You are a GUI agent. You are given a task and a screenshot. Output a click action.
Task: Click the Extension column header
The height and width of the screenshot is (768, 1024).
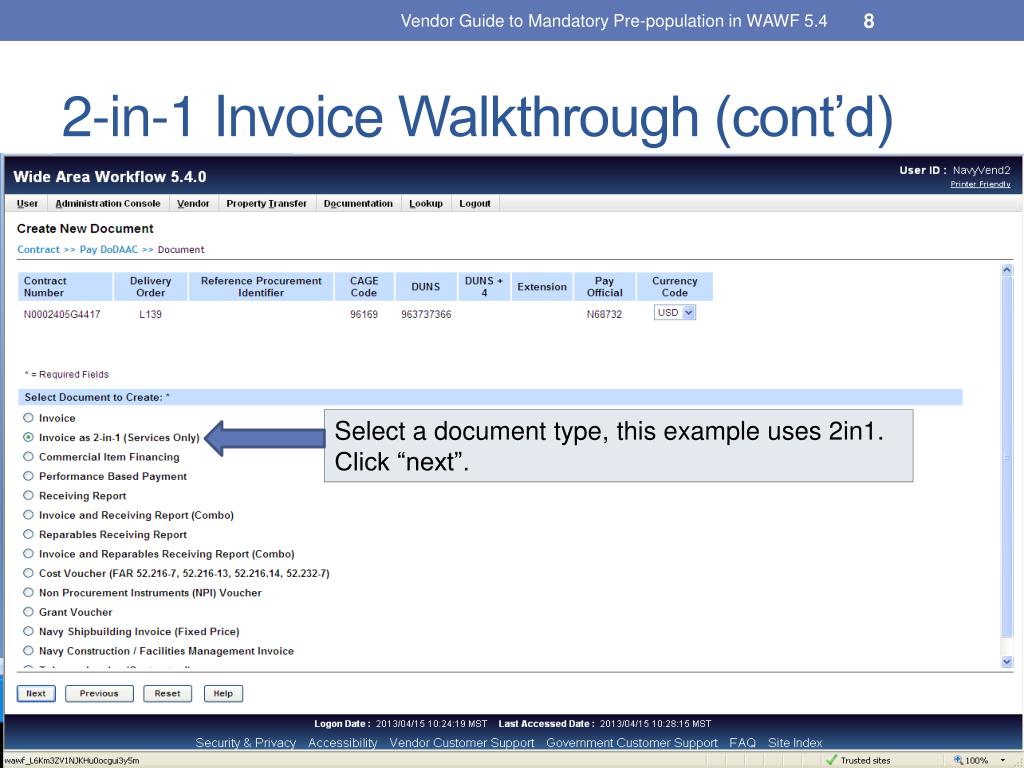coord(542,287)
